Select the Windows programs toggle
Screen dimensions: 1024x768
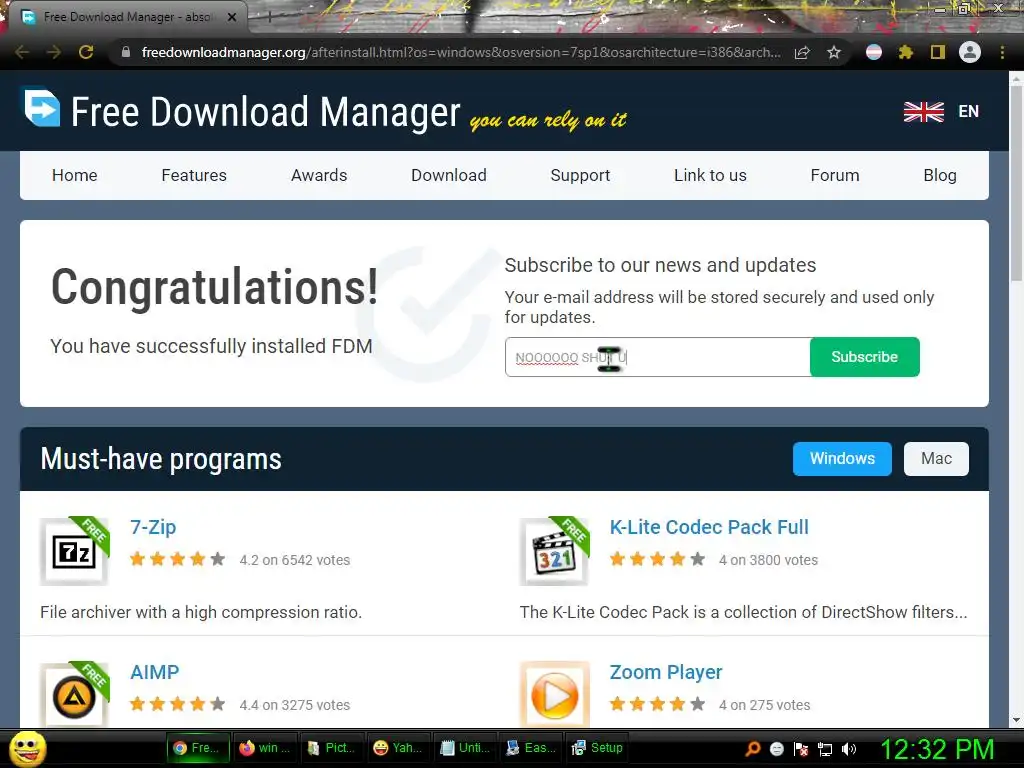[842, 458]
